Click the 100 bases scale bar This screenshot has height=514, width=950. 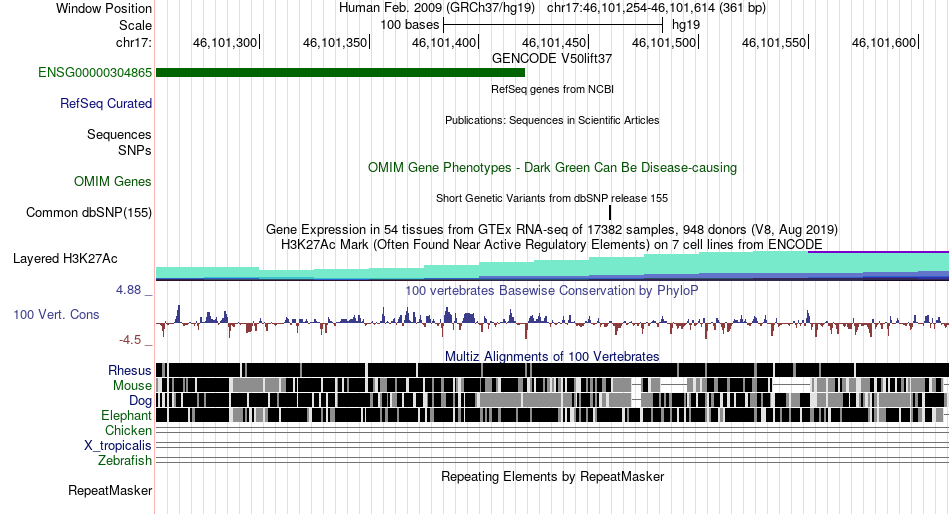tap(553, 25)
